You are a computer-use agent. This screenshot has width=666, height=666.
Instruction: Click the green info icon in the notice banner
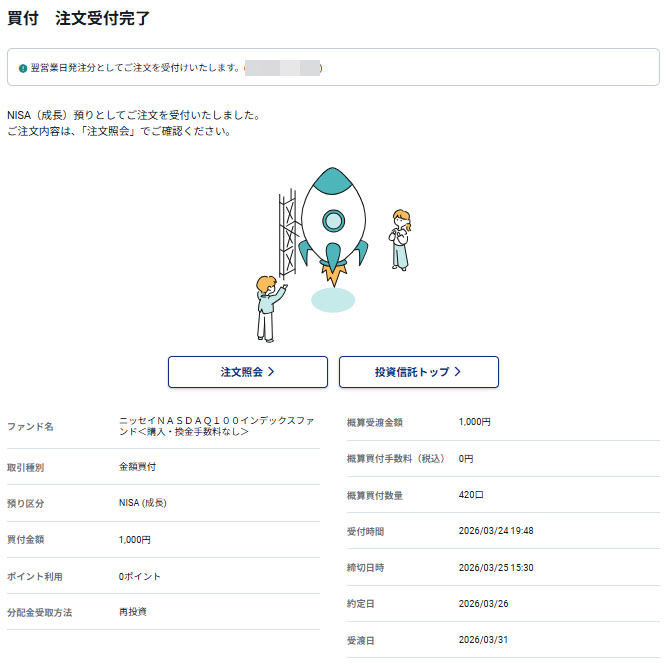pos(23,68)
